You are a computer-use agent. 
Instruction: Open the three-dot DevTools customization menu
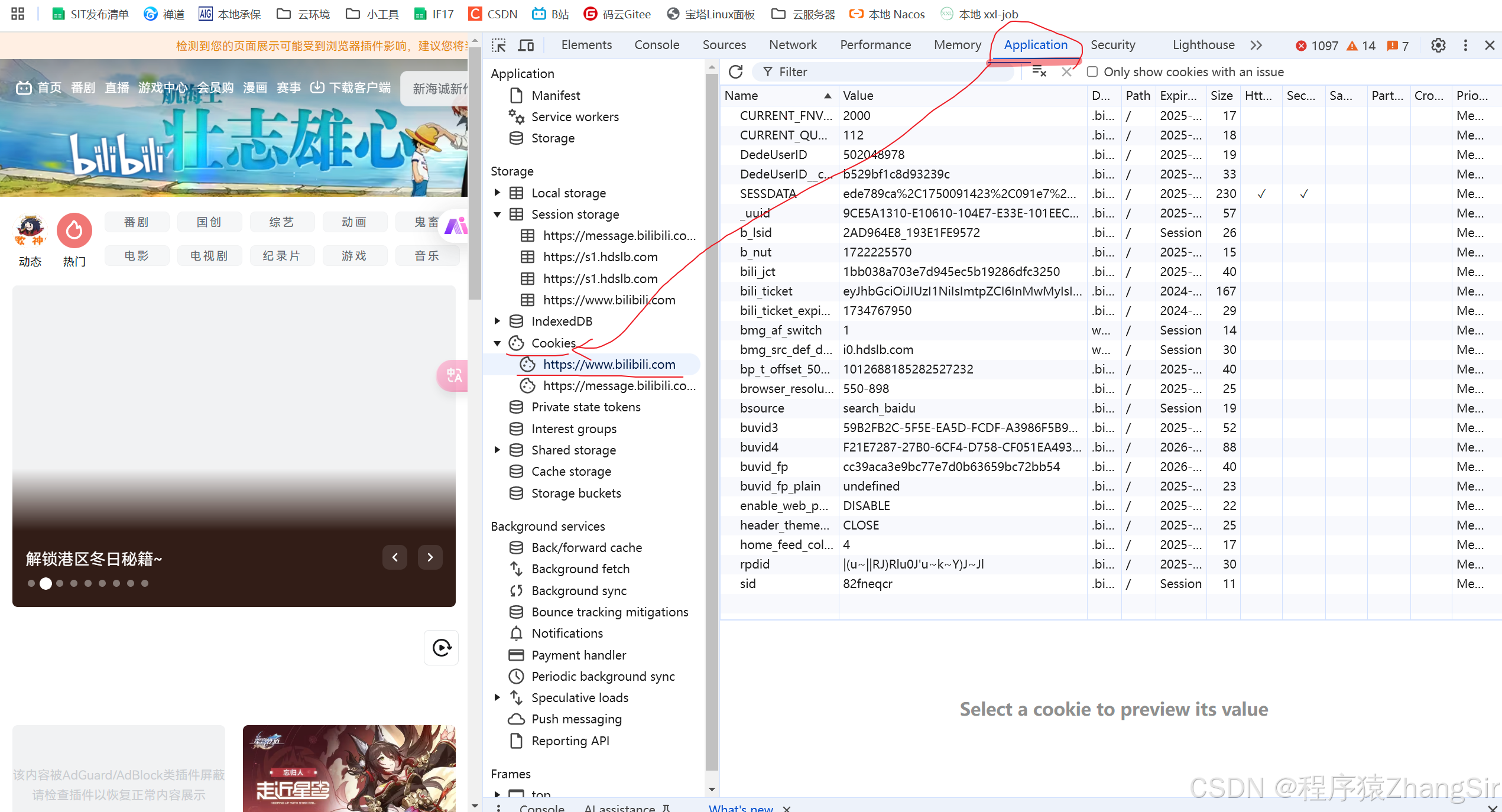click(1465, 45)
